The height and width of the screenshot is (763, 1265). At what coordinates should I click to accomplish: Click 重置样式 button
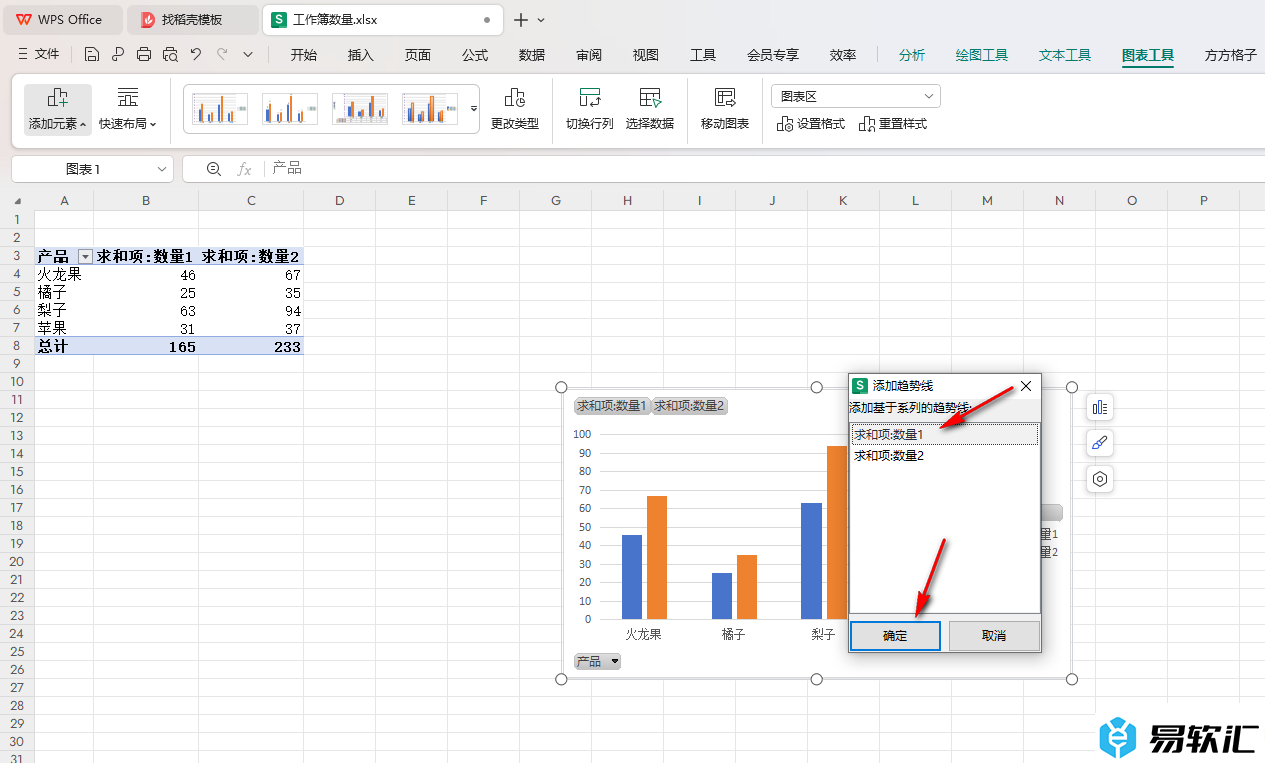coord(893,124)
